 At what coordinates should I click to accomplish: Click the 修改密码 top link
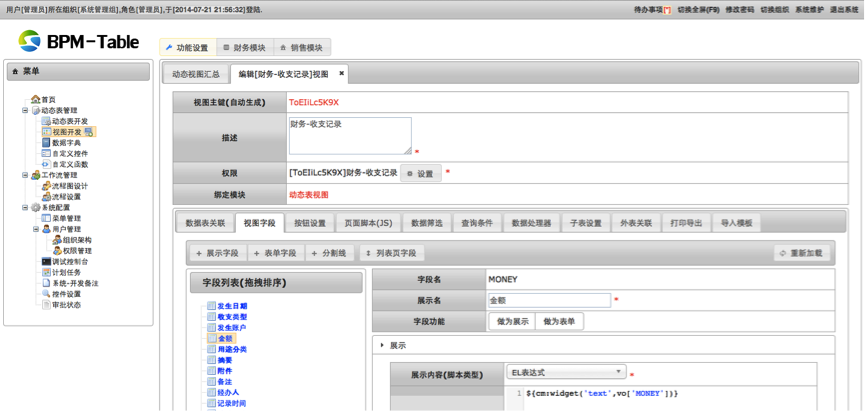[x=739, y=9]
